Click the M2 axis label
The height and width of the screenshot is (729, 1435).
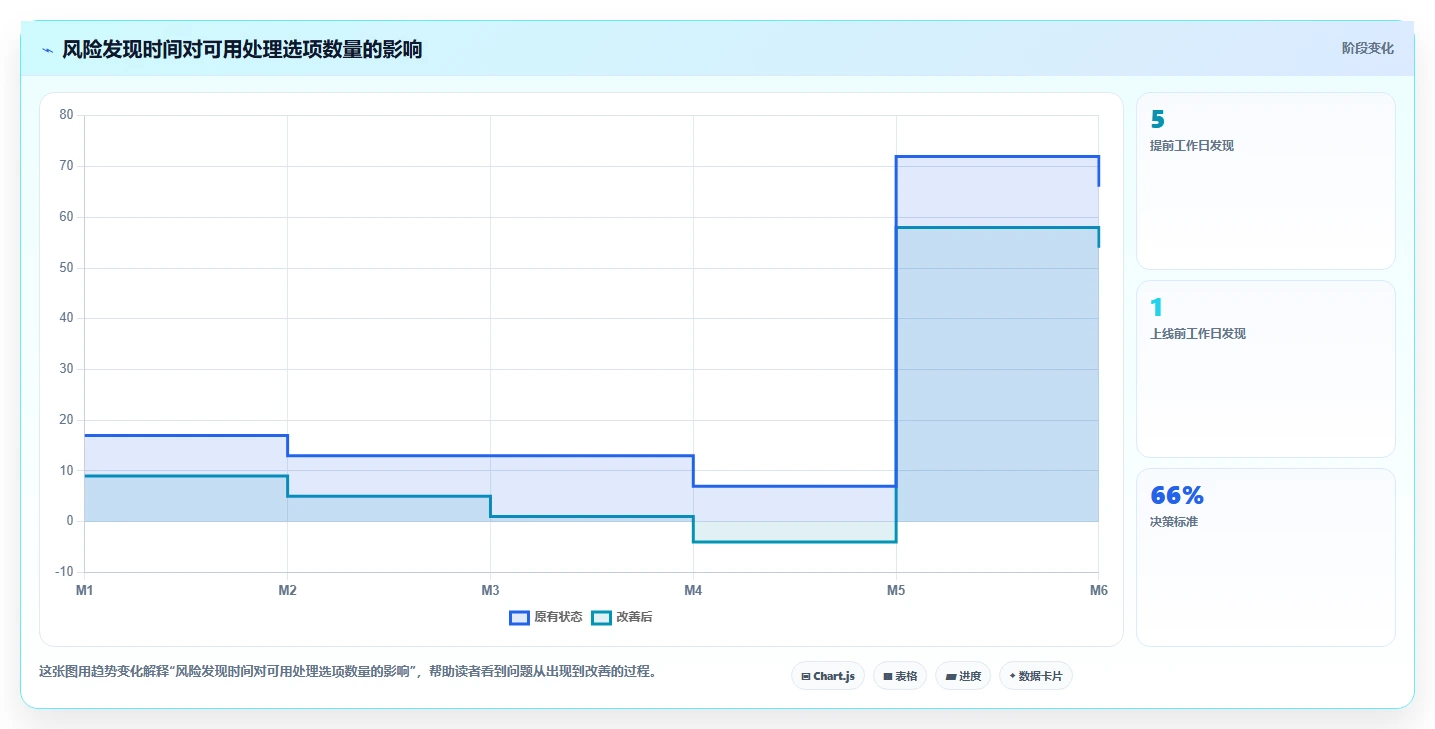pos(288,591)
